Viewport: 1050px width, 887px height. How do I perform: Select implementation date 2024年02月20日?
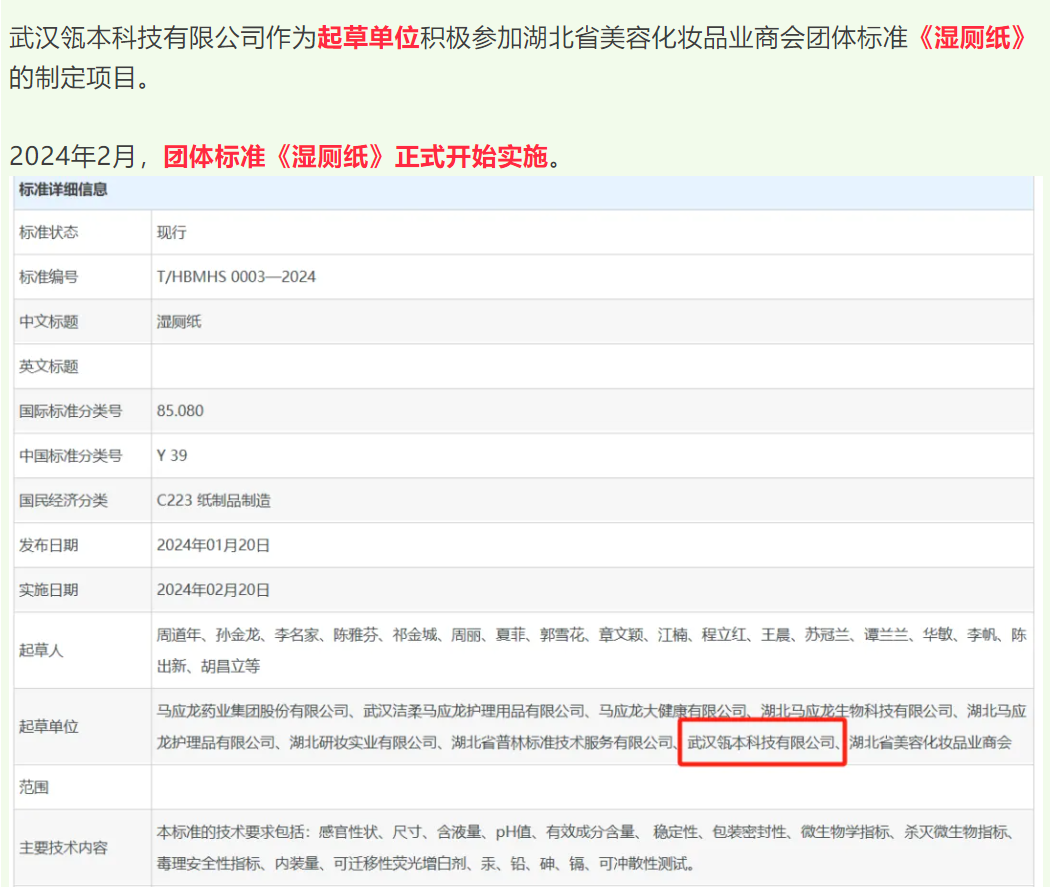click(213, 590)
